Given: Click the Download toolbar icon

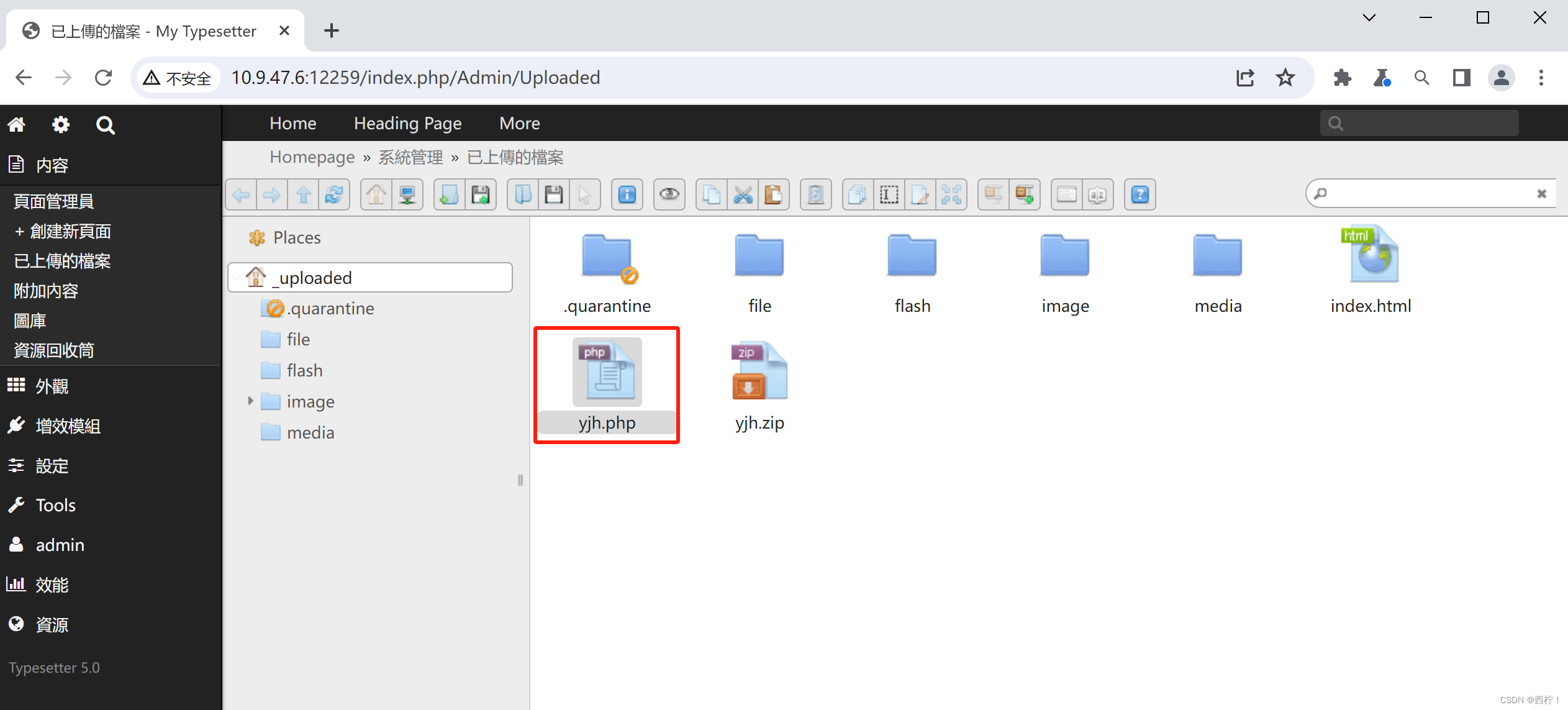Looking at the screenshot, I should pyautogui.click(x=554, y=195).
